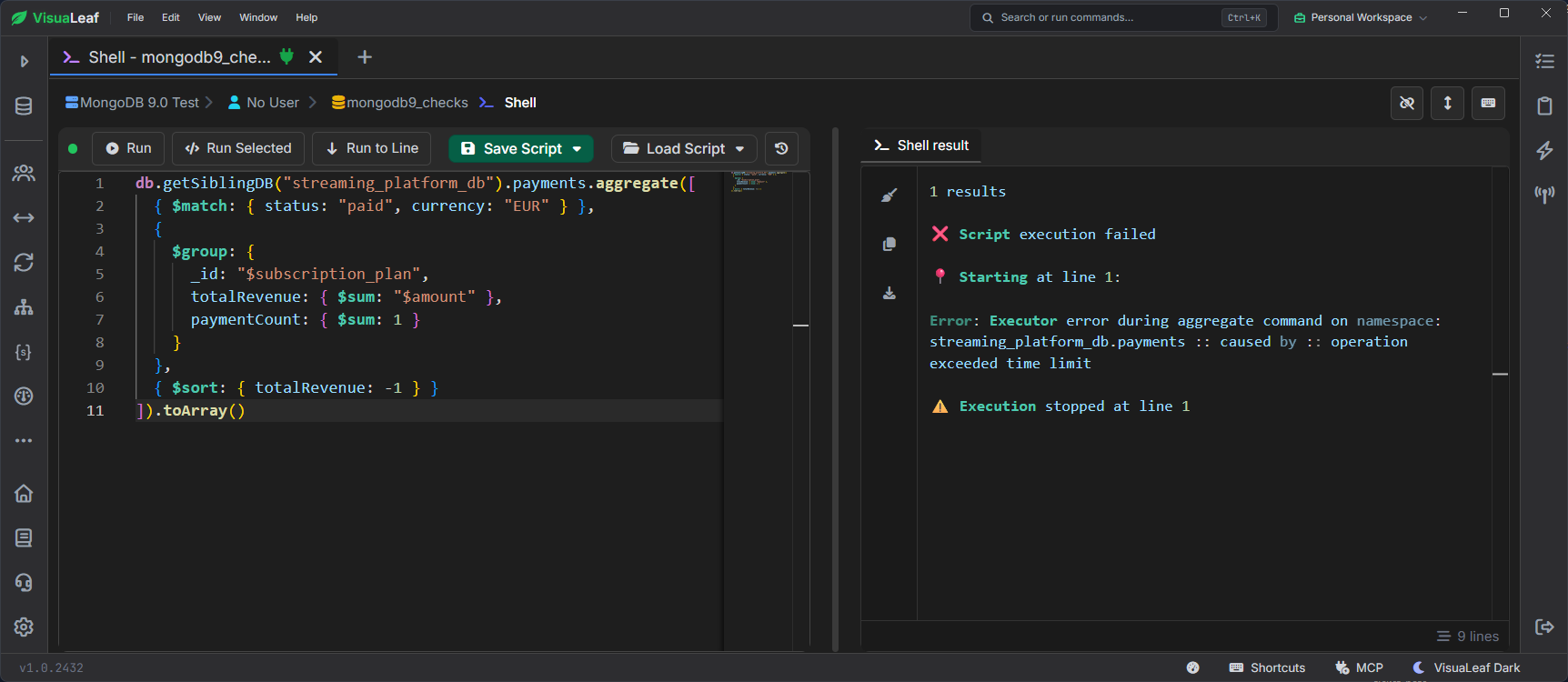Click the Run Selected button
The width and height of the screenshot is (1568, 682).
[238, 148]
